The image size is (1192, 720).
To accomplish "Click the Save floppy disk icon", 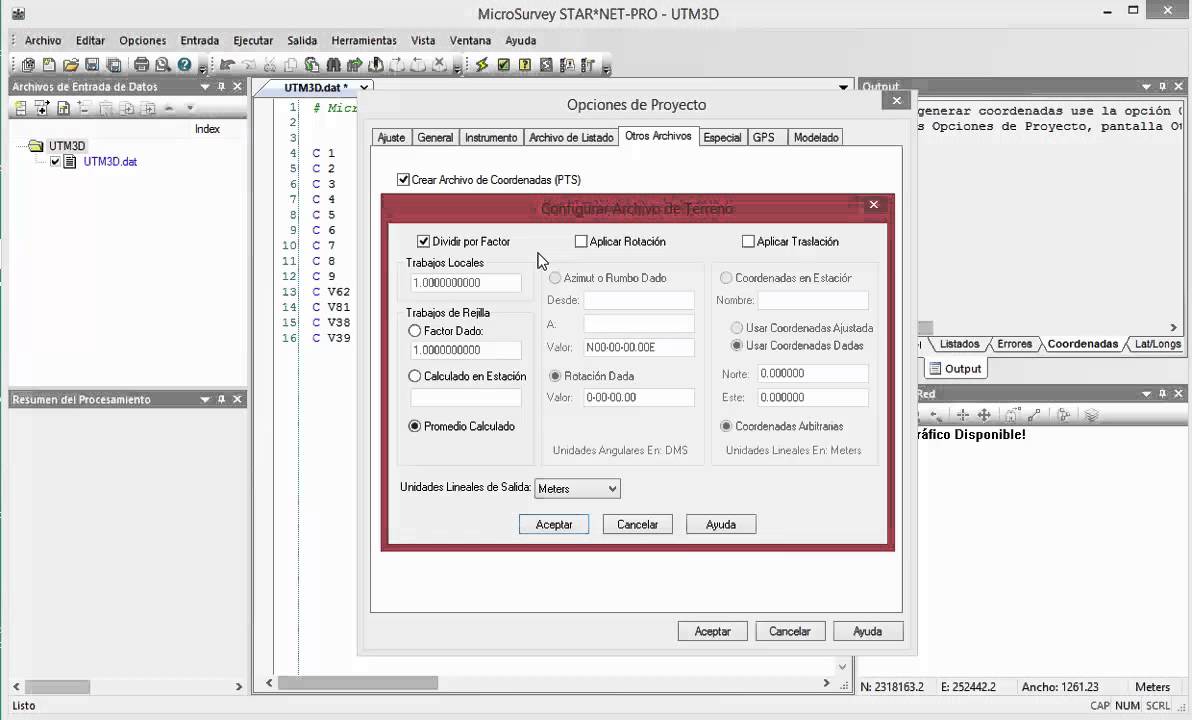I will 92,65.
